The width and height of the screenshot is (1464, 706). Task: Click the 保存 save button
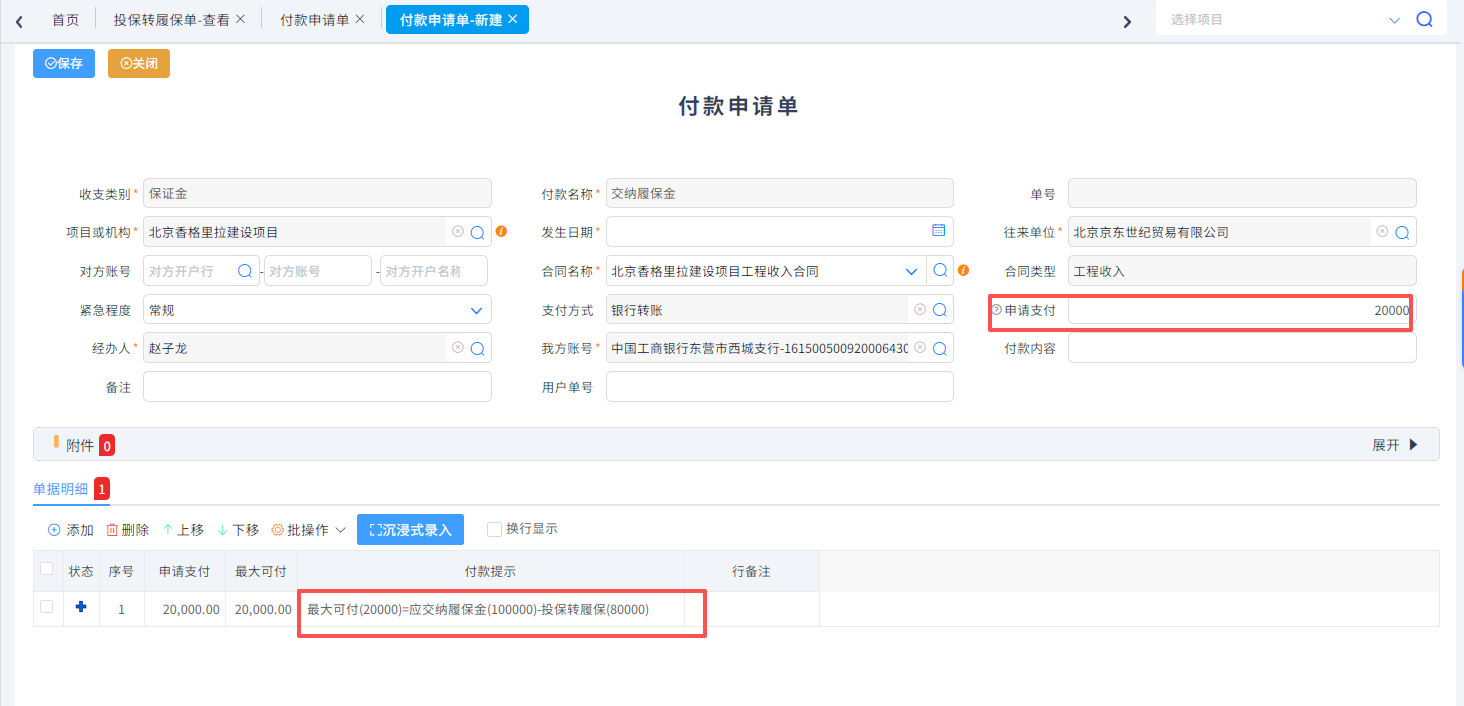pyautogui.click(x=64, y=63)
